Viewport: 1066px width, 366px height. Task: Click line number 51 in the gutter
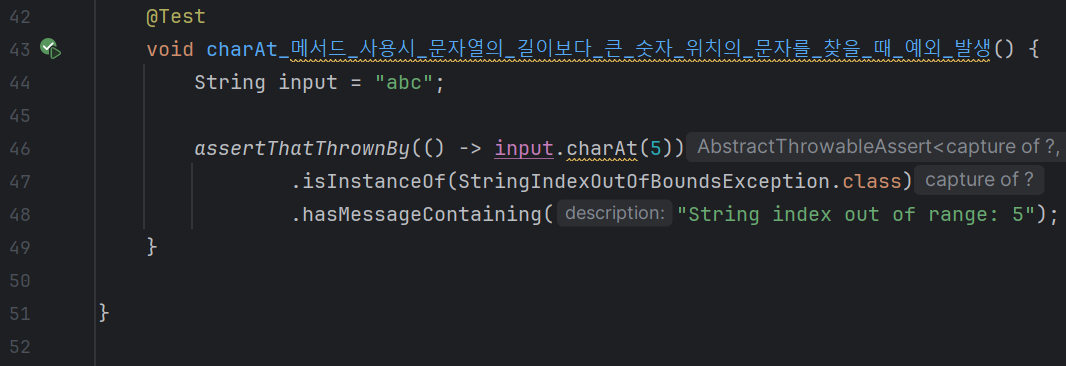coord(19,314)
